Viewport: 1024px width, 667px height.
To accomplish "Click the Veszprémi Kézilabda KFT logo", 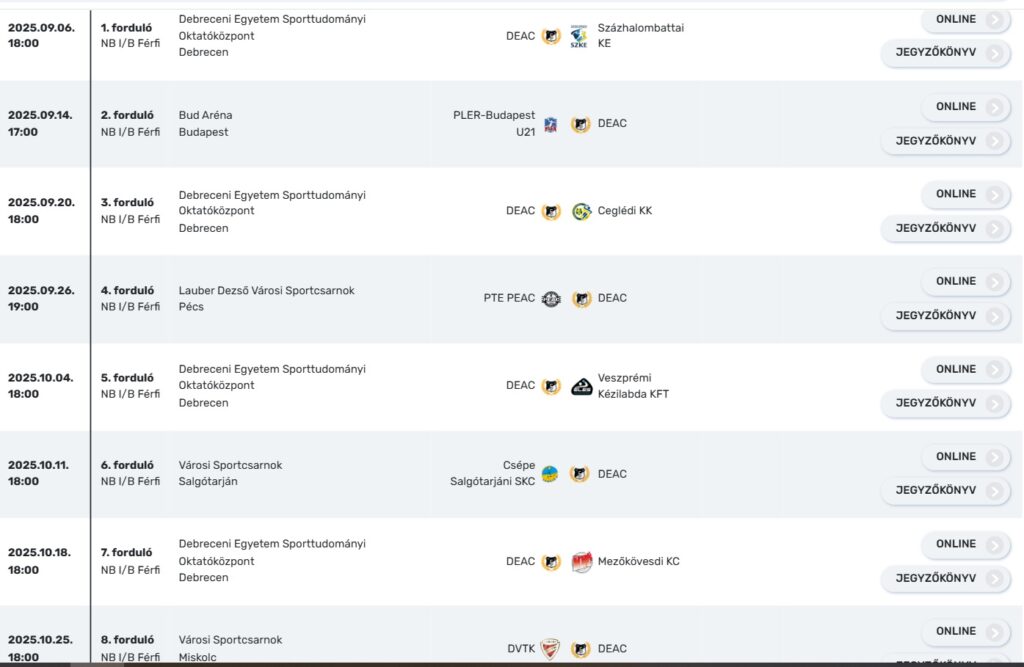I will point(581,387).
